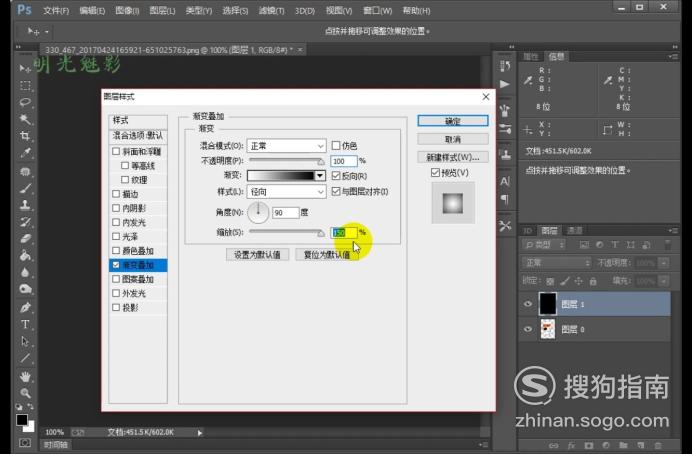Select the Crop tool
The width and height of the screenshot is (692, 454).
25,136
